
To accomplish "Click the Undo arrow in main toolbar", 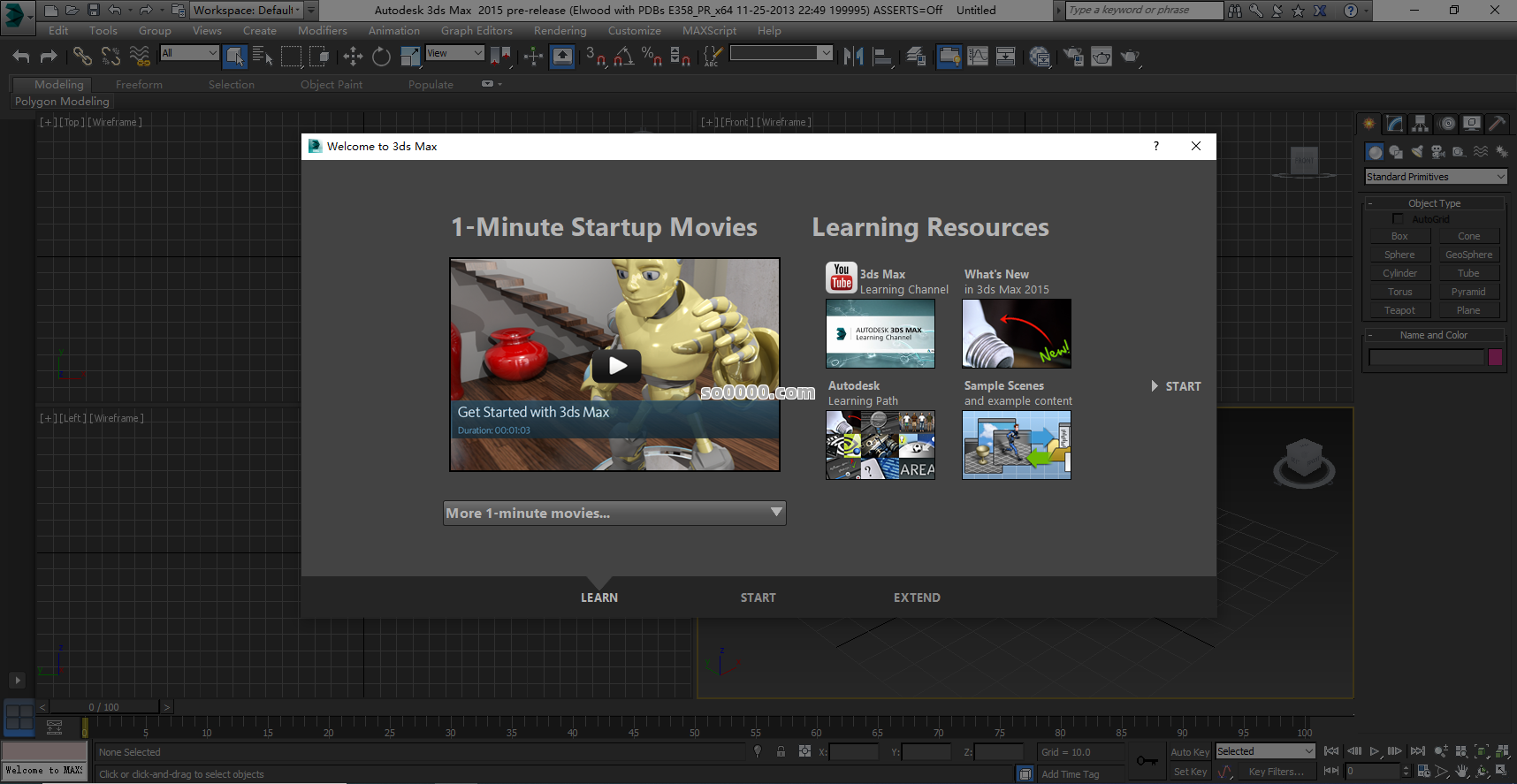I will [21, 57].
